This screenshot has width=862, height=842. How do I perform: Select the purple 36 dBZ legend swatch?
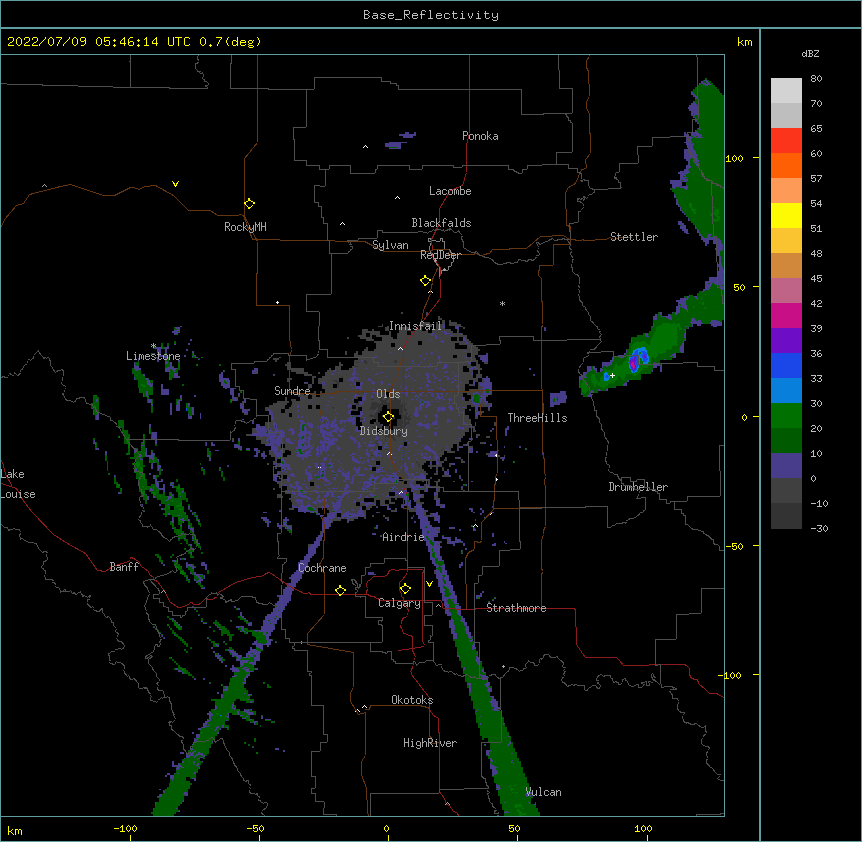[786, 340]
